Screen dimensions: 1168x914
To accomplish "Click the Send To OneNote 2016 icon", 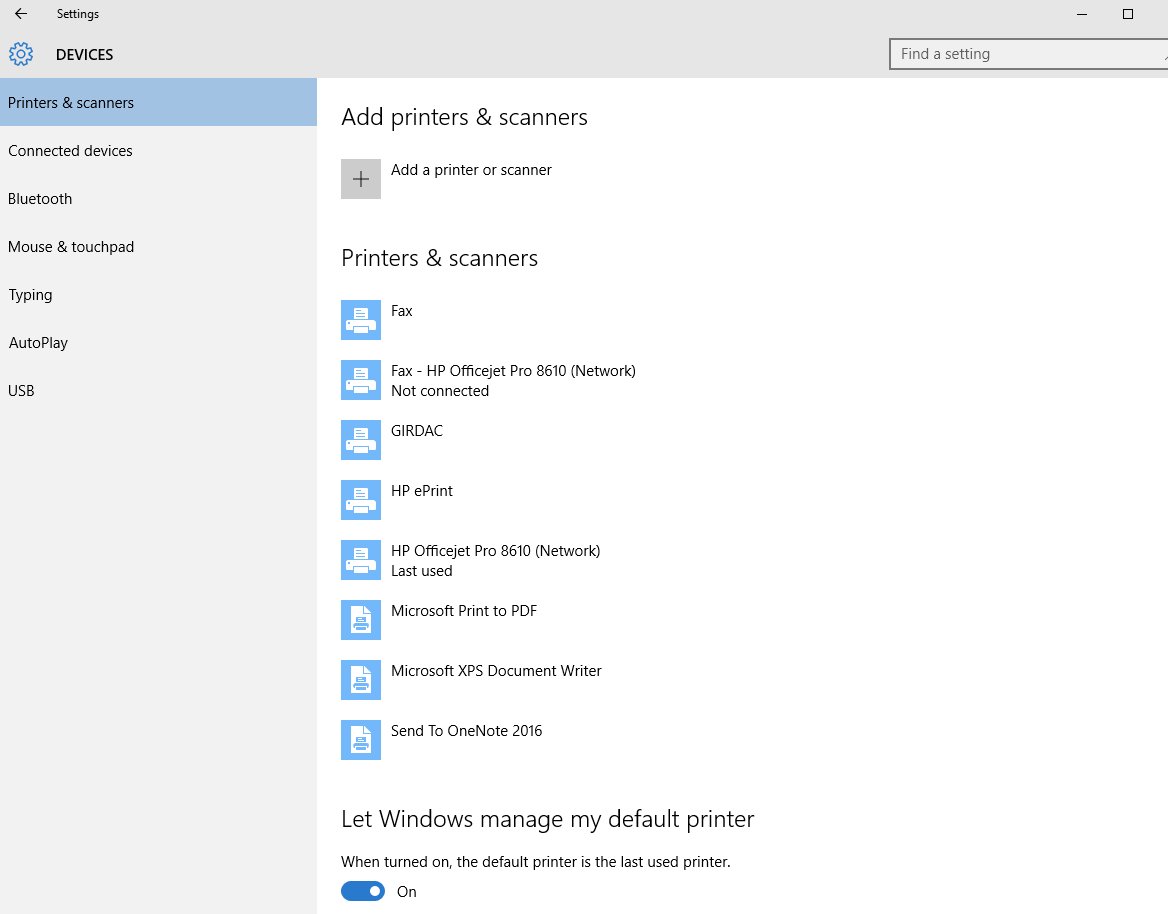I will tap(361, 740).
